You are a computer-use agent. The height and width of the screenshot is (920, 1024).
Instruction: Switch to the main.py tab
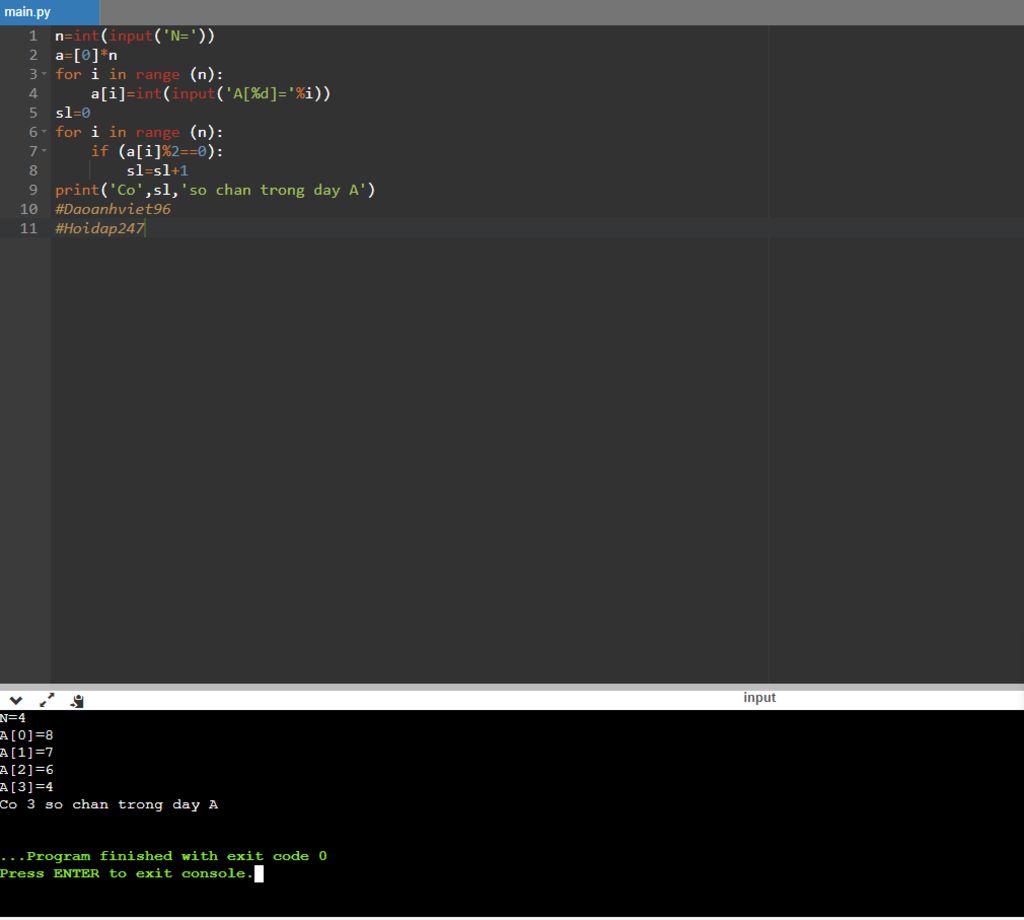coord(28,12)
